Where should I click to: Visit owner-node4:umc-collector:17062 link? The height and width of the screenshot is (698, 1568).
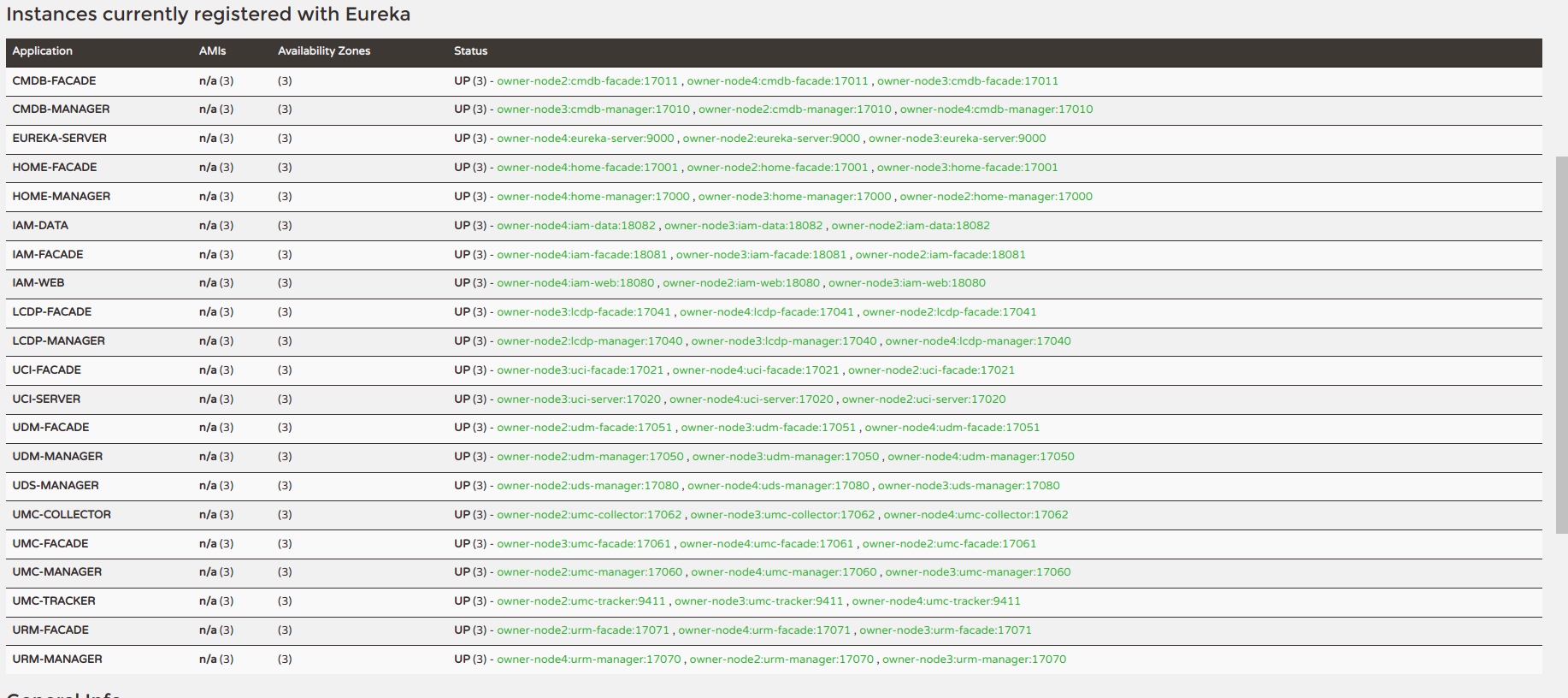[976, 515]
